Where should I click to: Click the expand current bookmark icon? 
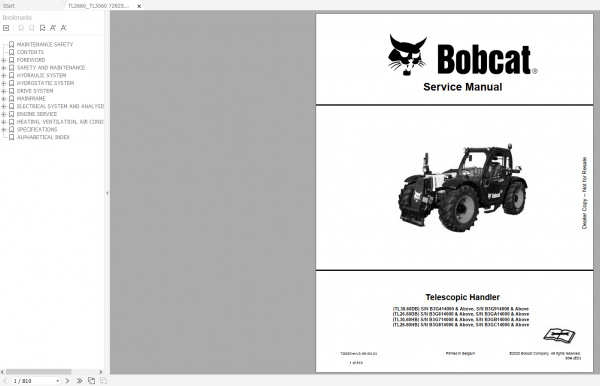click(42, 28)
